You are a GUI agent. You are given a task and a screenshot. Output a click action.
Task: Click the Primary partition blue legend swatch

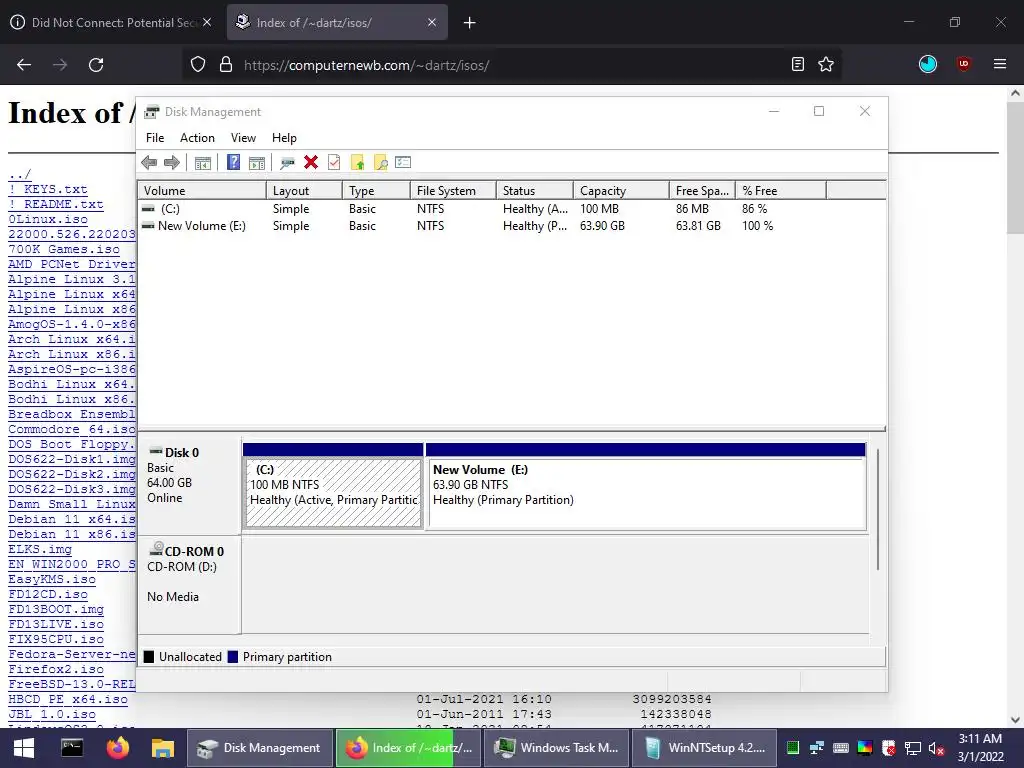232,657
